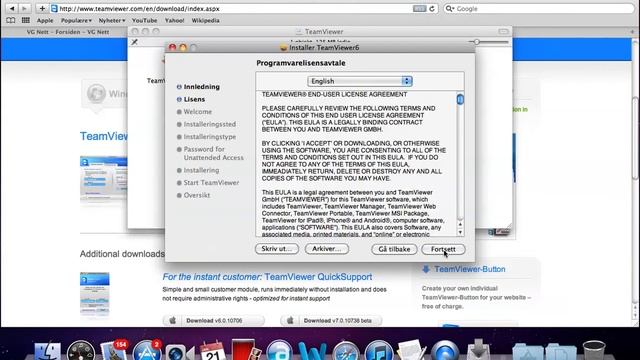The image size is (640, 360).
Task: Open the blue W Word icon in the dock
Action: [312, 351]
